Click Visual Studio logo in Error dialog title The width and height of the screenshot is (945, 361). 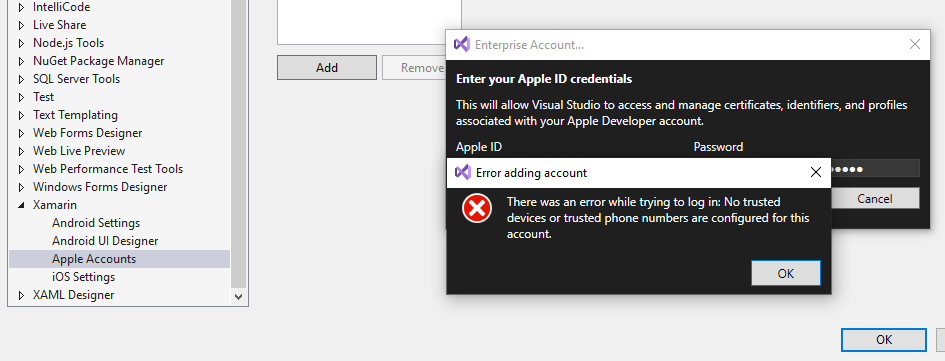(463, 173)
